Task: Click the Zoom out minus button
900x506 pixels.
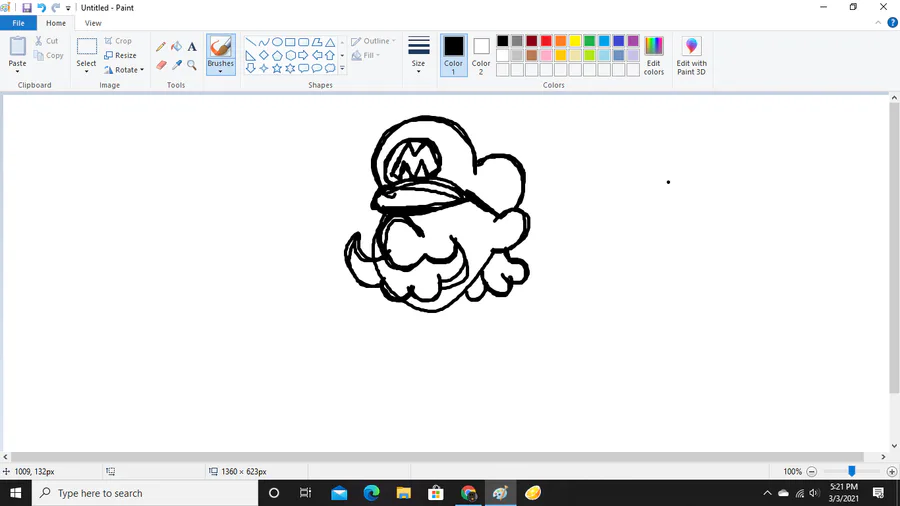Action: pos(812,472)
